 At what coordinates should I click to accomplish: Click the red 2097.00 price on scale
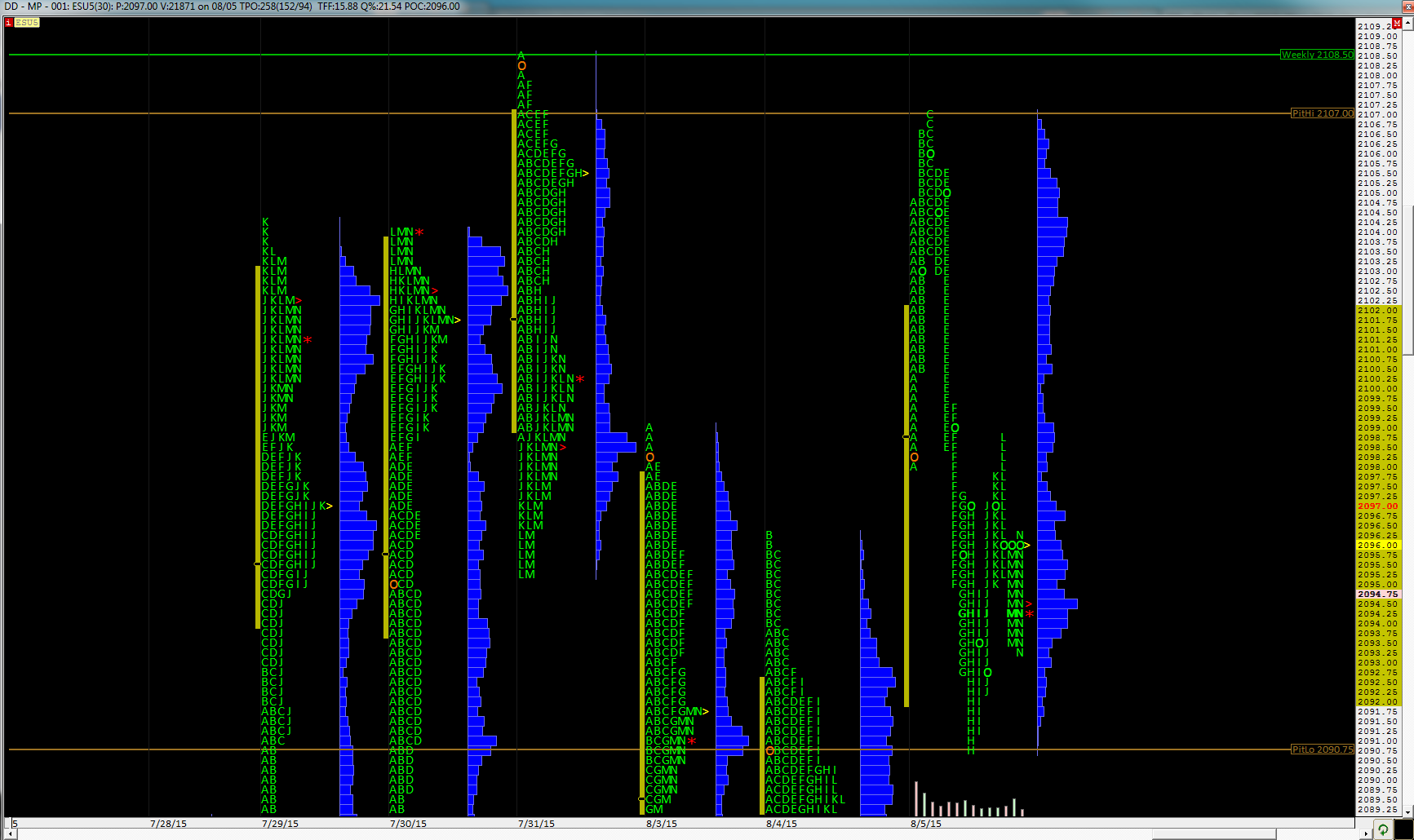point(1378,506)
